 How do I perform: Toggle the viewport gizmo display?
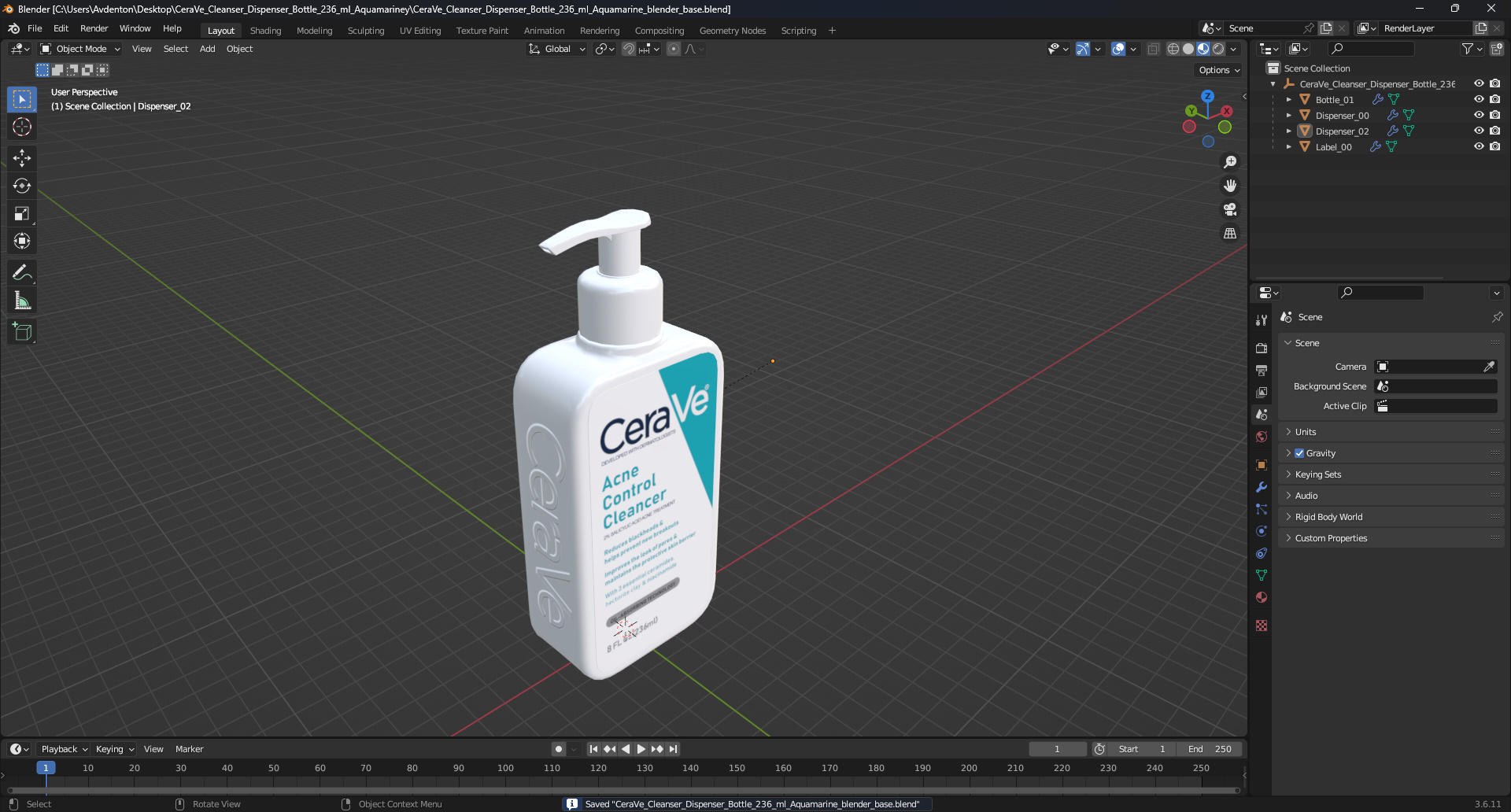pyautogui.click(x=1083, y=49)
